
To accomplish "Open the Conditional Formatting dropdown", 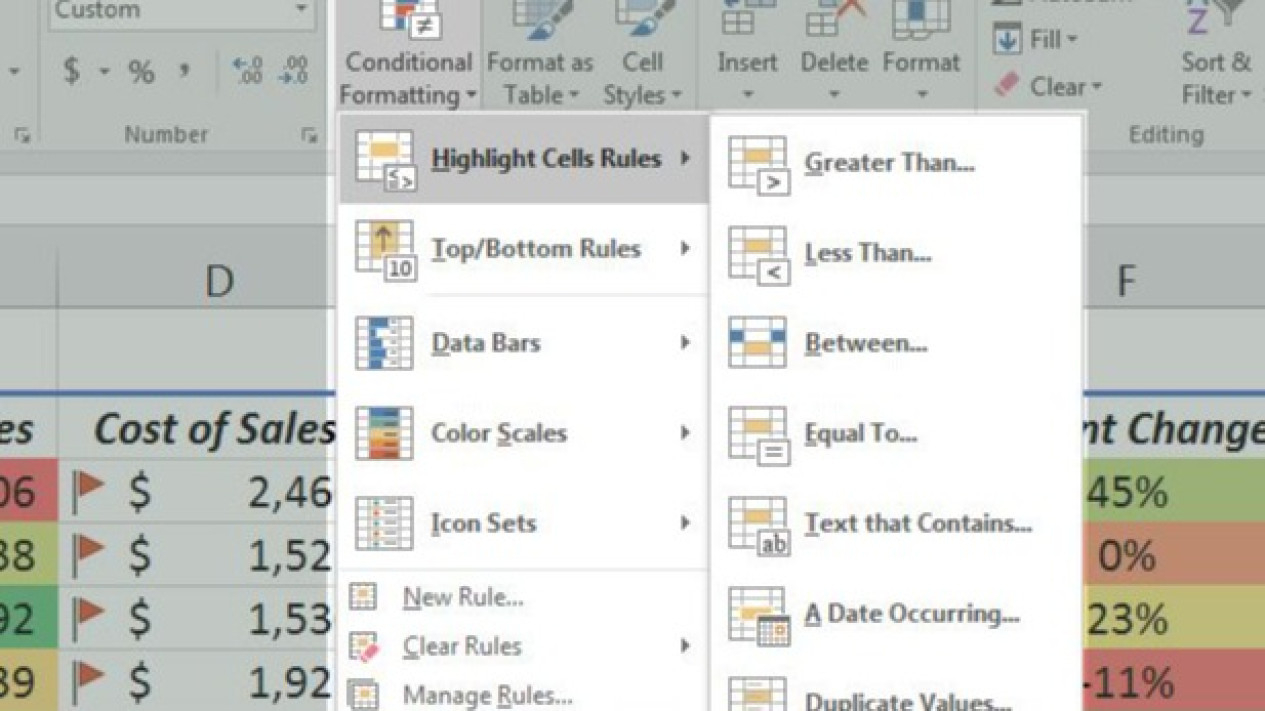I will (x=407, y=56).
